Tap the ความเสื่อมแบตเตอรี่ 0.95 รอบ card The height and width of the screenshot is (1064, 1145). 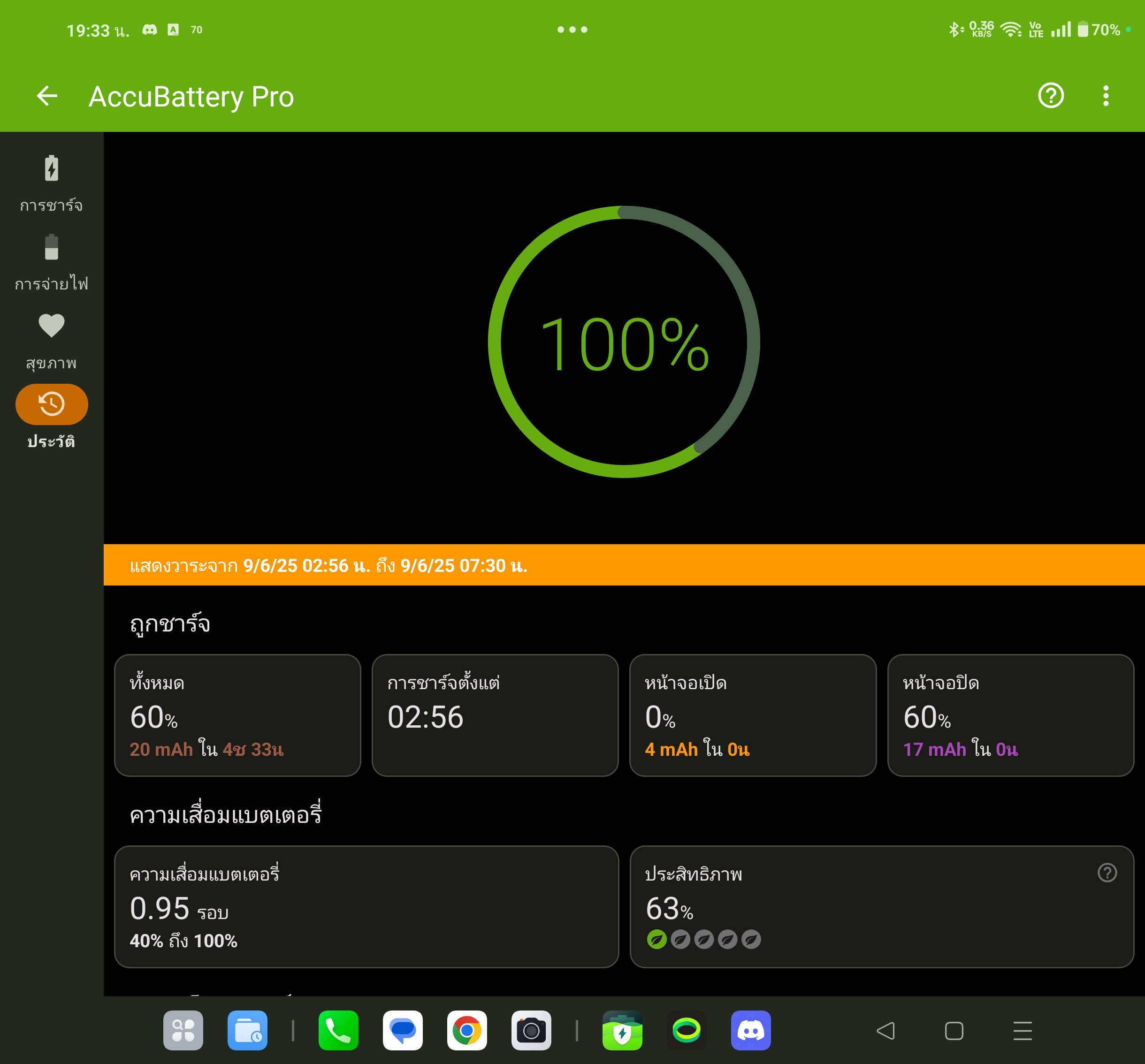366,907
